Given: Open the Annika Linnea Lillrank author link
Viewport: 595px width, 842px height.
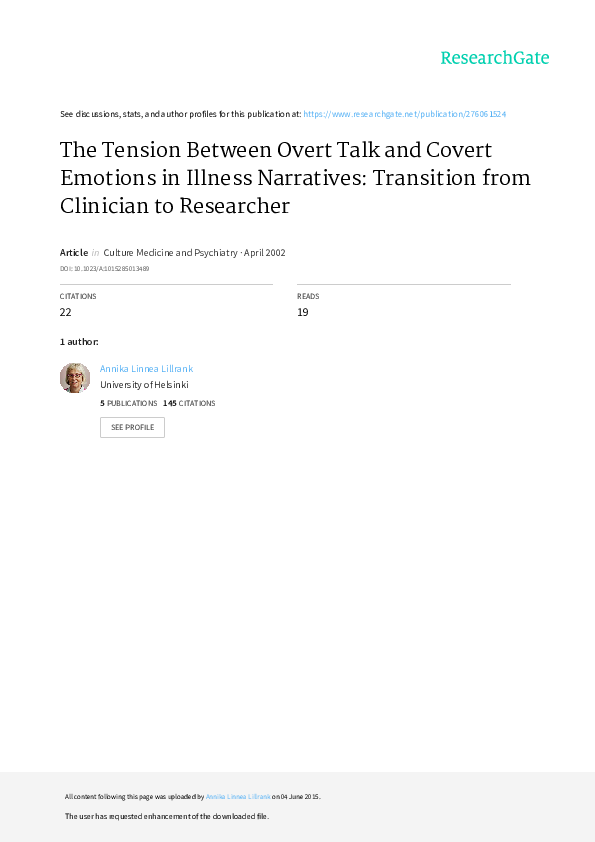Looking at the screenshot, I should coord(146,369).
